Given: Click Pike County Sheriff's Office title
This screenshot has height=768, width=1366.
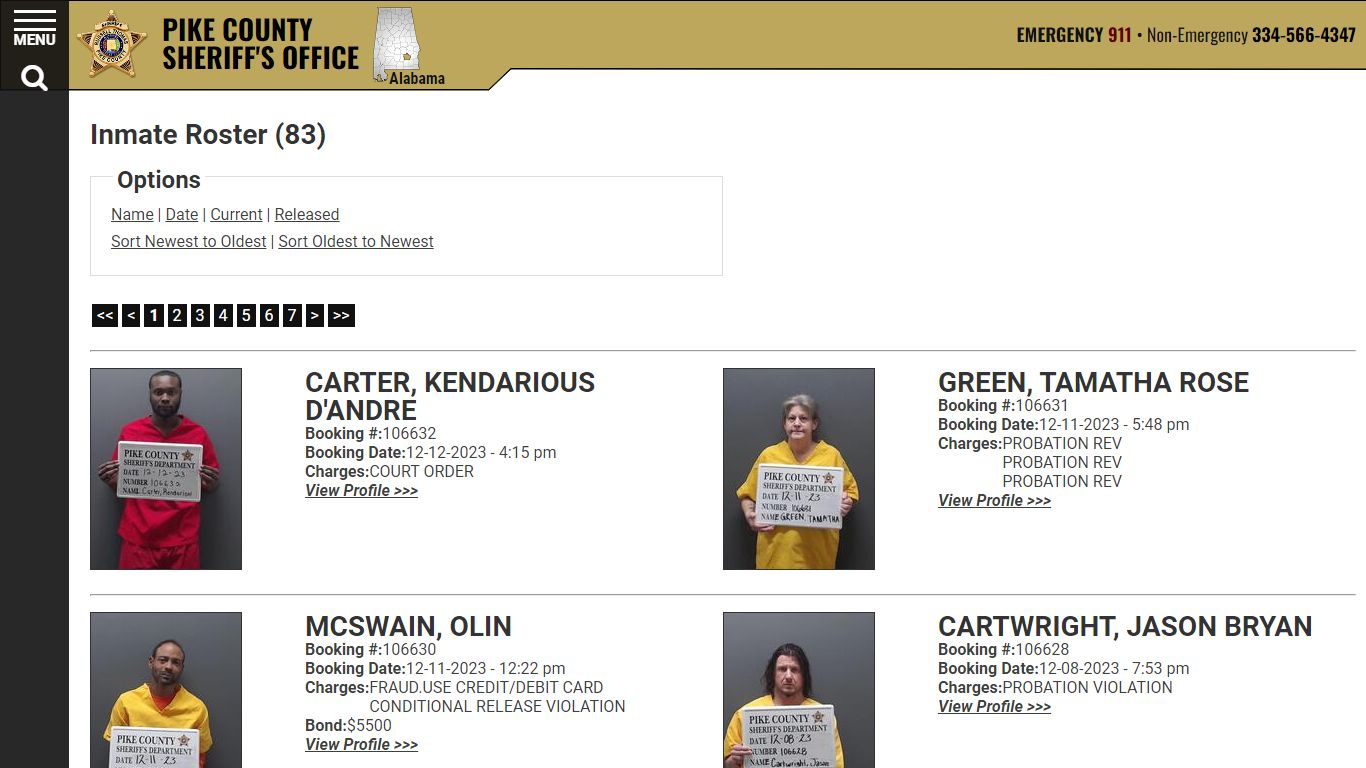Looking at the screenshot, I should [x=260, y=44].
